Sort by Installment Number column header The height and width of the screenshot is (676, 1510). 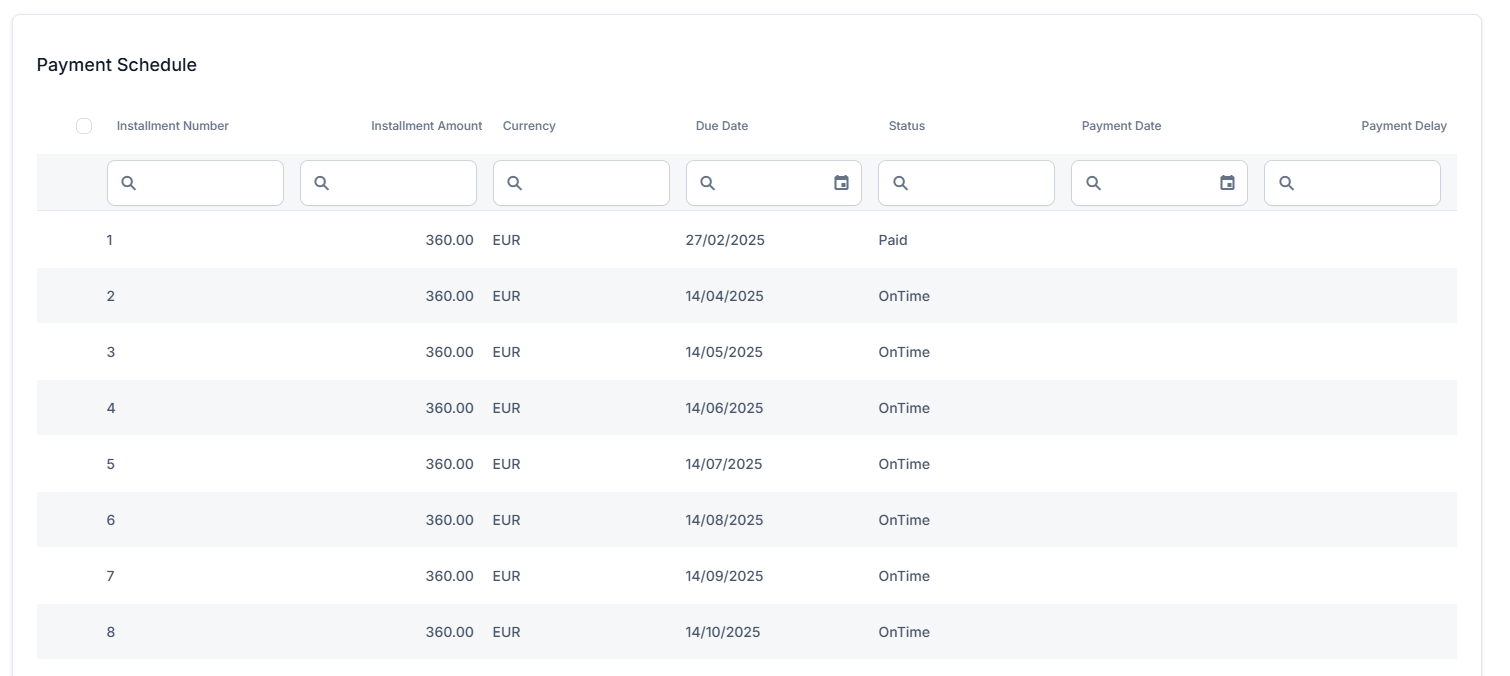pos(173,126)
